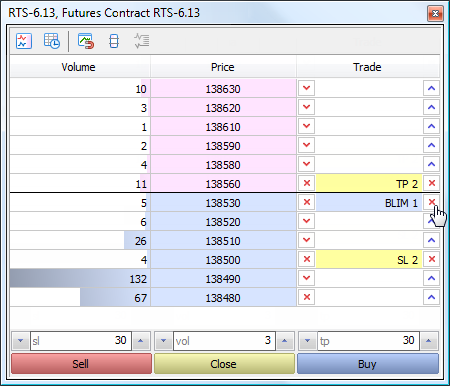Image resolution: width=450 pixels, height=386 pixels.
Task: Click the vol input field
Action: (224, 341)
